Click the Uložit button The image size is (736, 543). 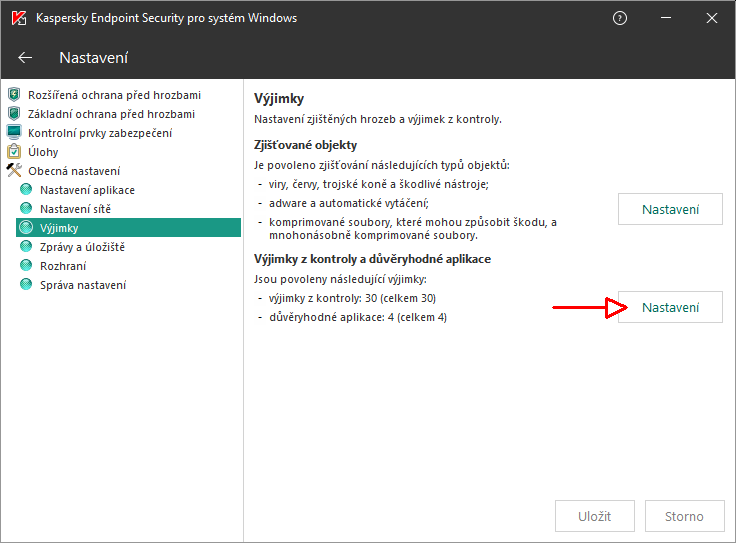point(595,516)
